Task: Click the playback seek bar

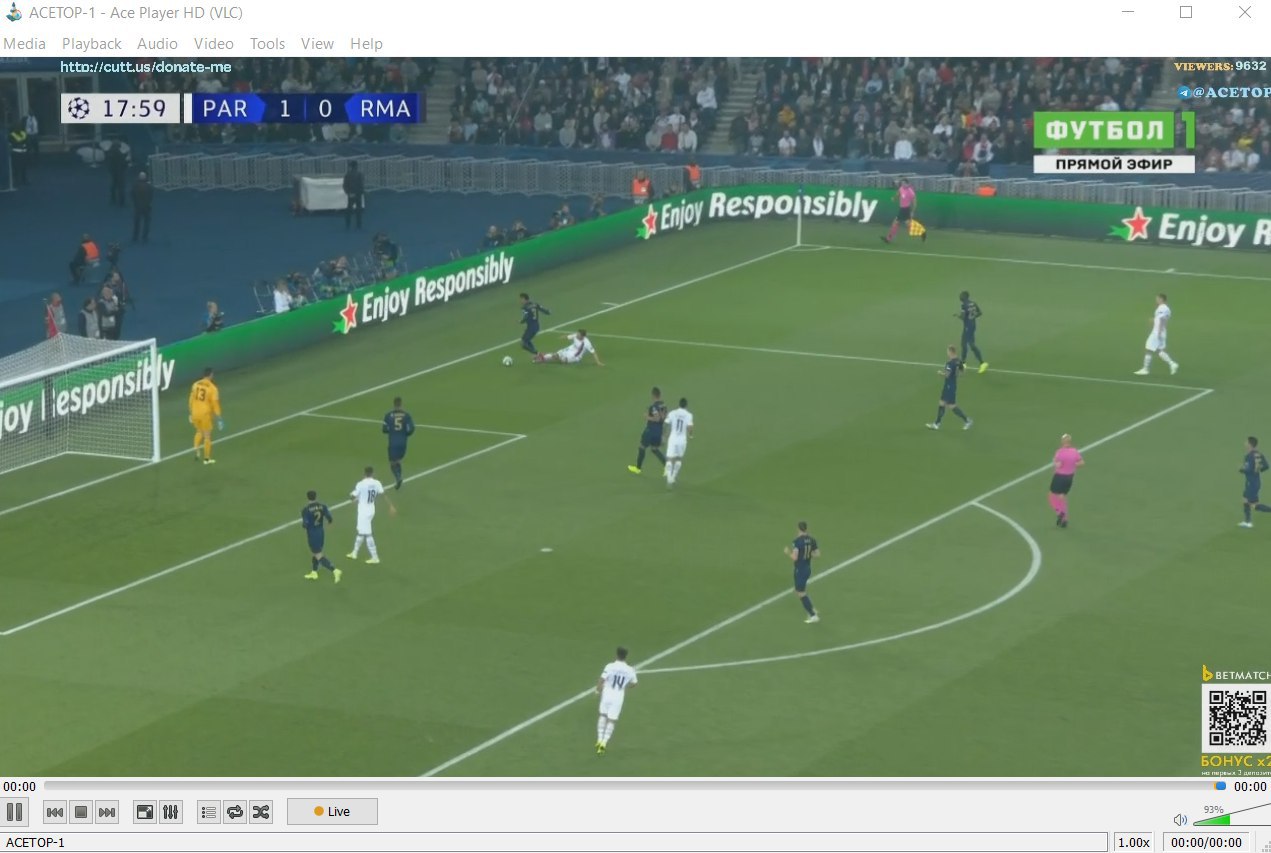Action: pos(633,786)
